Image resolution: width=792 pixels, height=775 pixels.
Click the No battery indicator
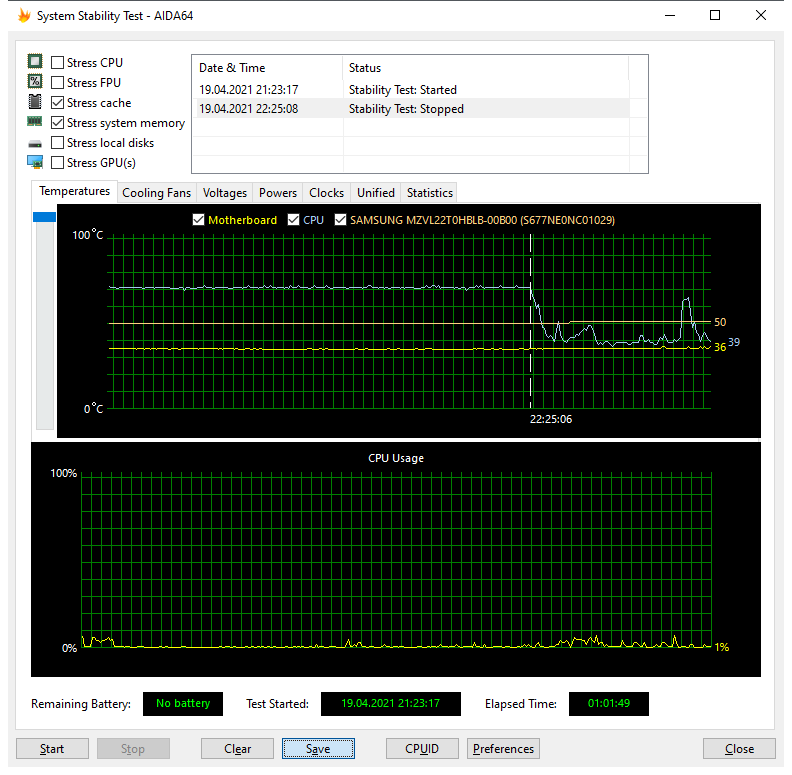(183, 703)
